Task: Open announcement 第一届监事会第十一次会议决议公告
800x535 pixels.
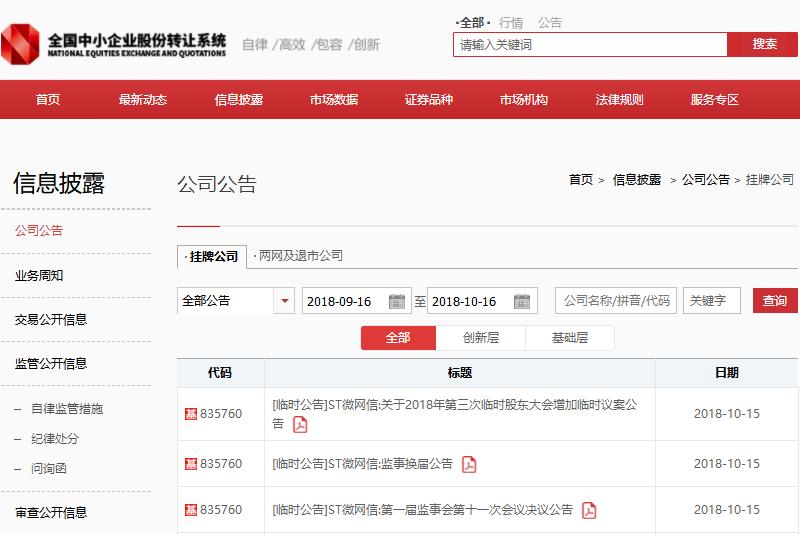Action: pyautogui.click(x=422, y=509)
